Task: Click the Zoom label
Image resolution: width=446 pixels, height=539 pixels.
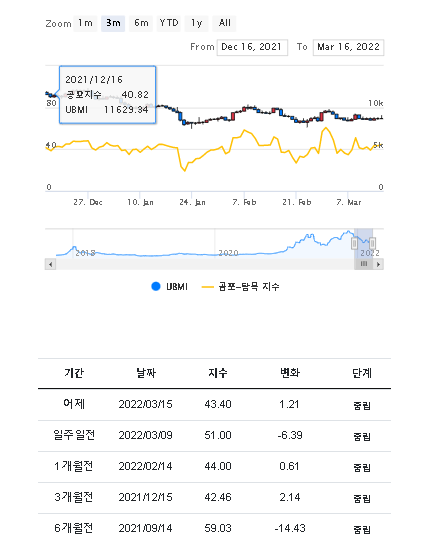Action: pos(58,24)
